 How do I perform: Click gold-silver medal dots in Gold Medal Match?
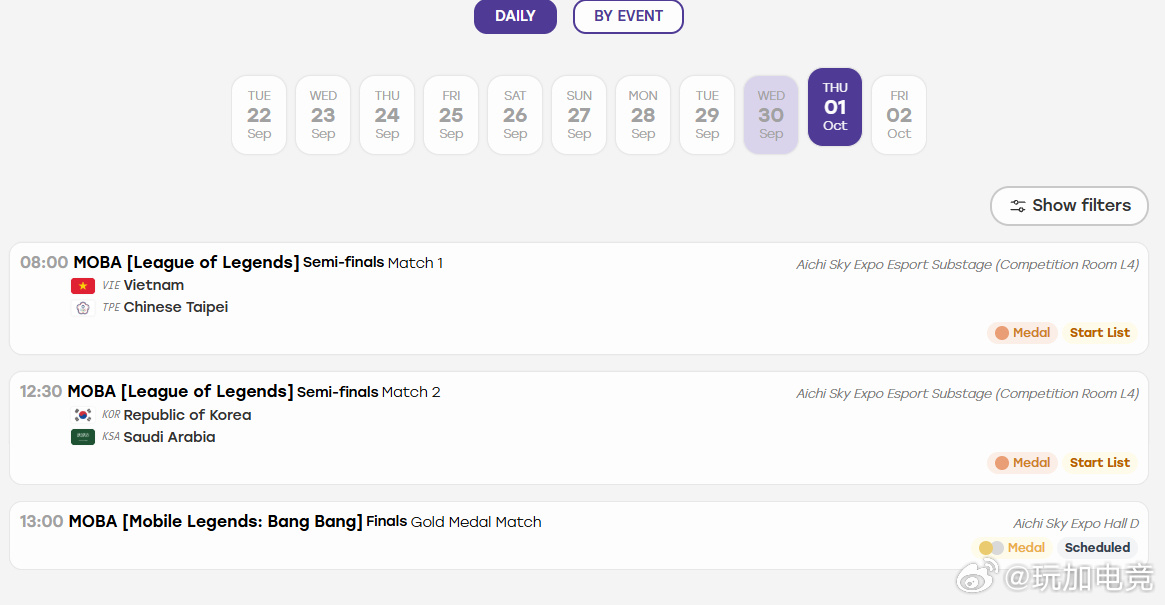pyautogui.click(x=991, y=548)
